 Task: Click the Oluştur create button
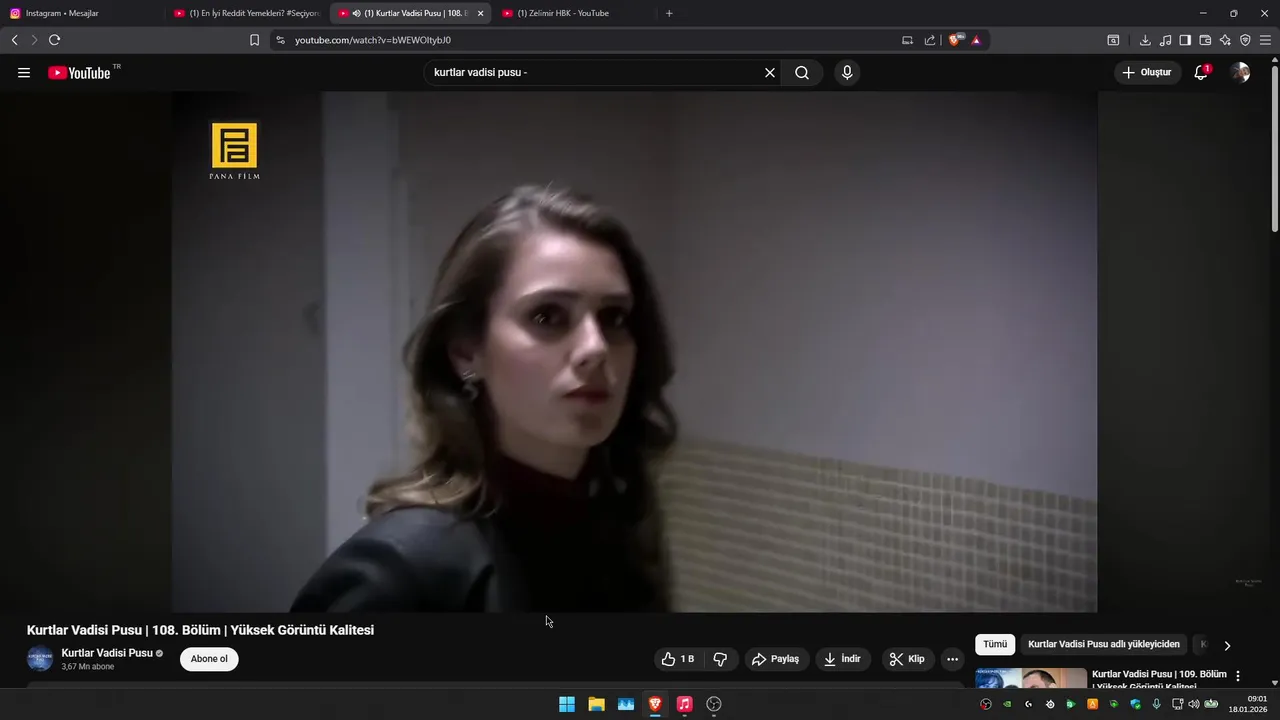click(1147, 73)
